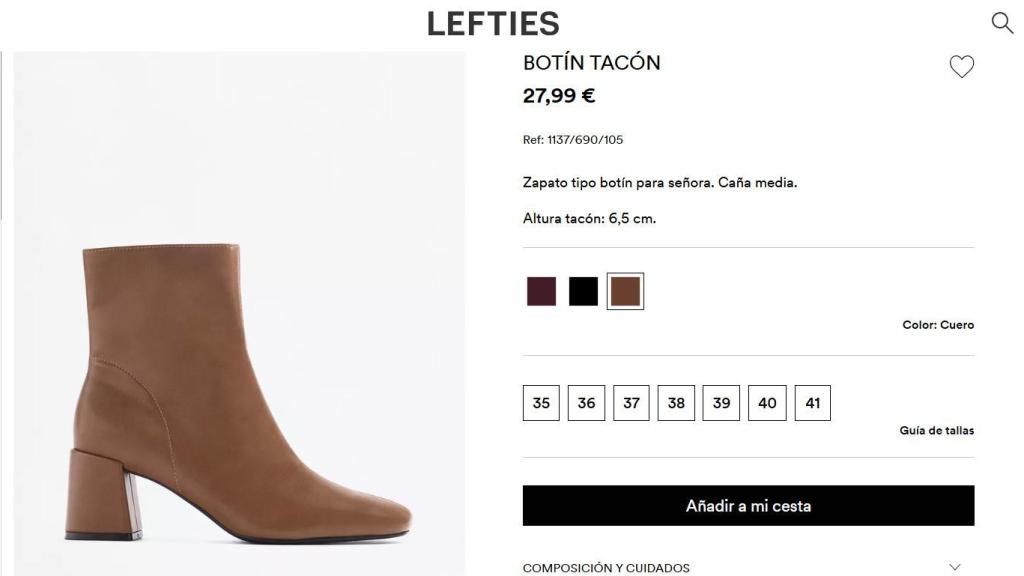Click the LEFTIES logo
Image resolution: width=1024 pixels, height=576 pixels.
[493, 23]
